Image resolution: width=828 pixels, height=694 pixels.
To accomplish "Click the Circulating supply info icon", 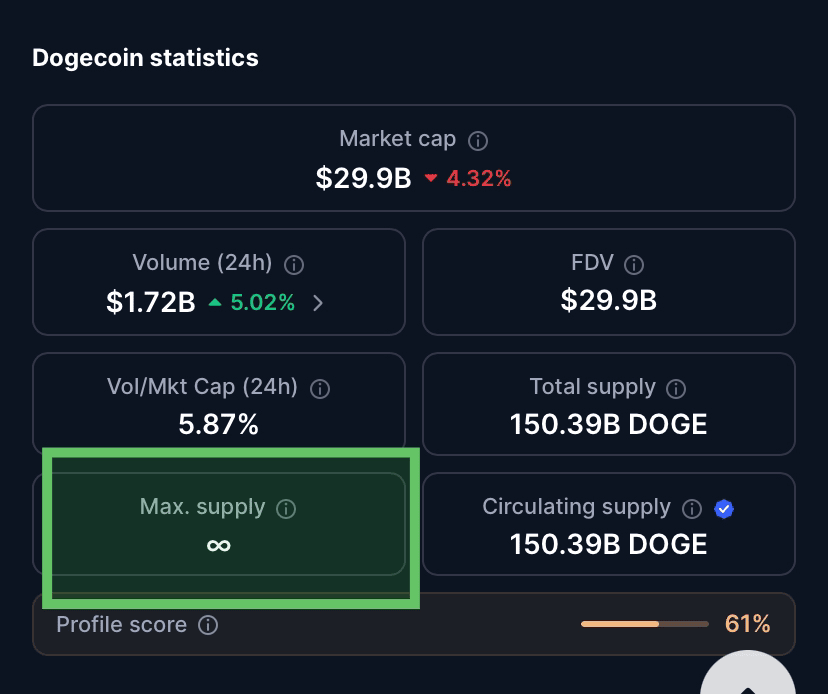I will [692, 509].
